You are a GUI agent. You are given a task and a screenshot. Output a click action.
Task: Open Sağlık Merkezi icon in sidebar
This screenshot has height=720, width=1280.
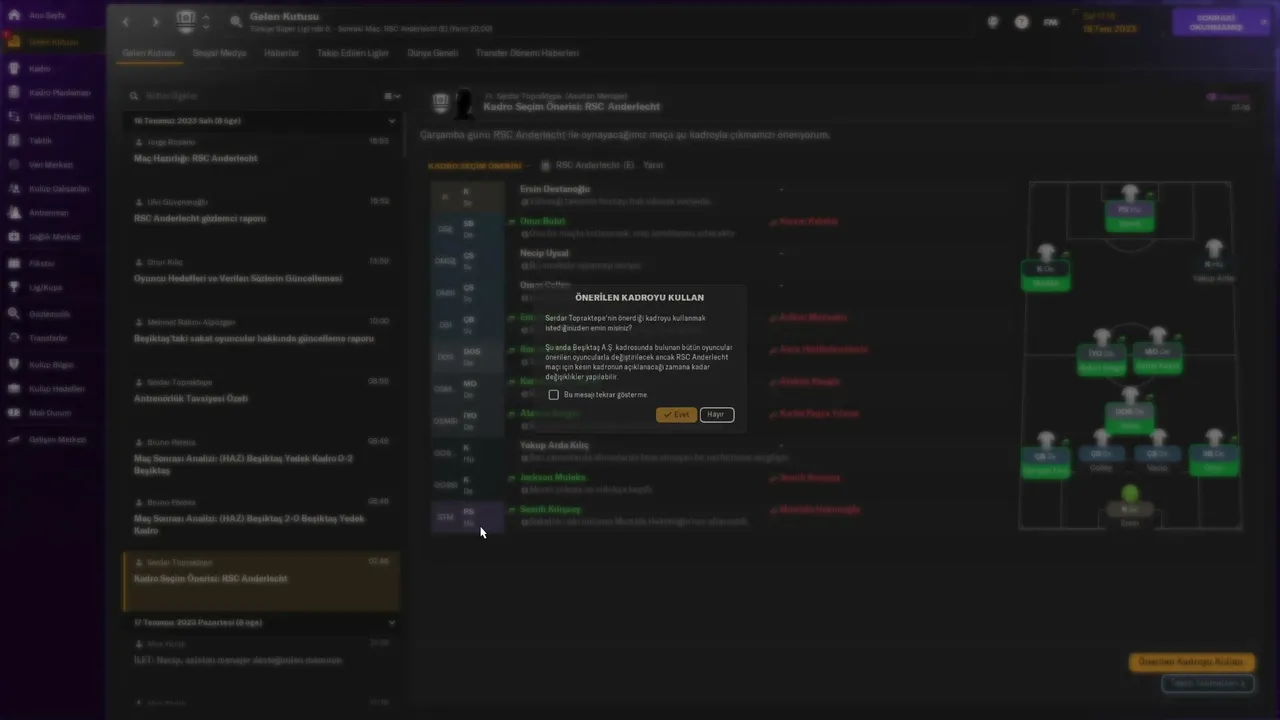[x=14, y=237]
